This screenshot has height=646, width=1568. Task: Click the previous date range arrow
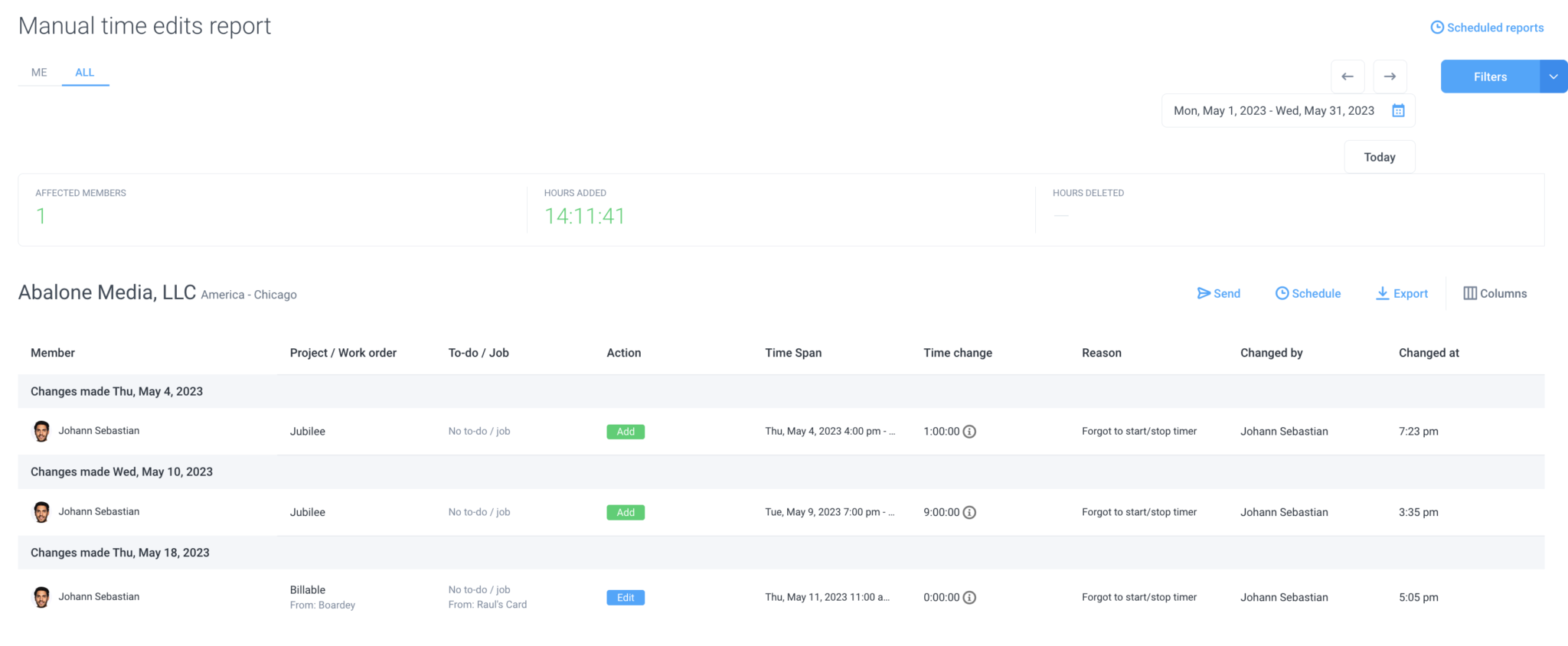click(1347, 77)
